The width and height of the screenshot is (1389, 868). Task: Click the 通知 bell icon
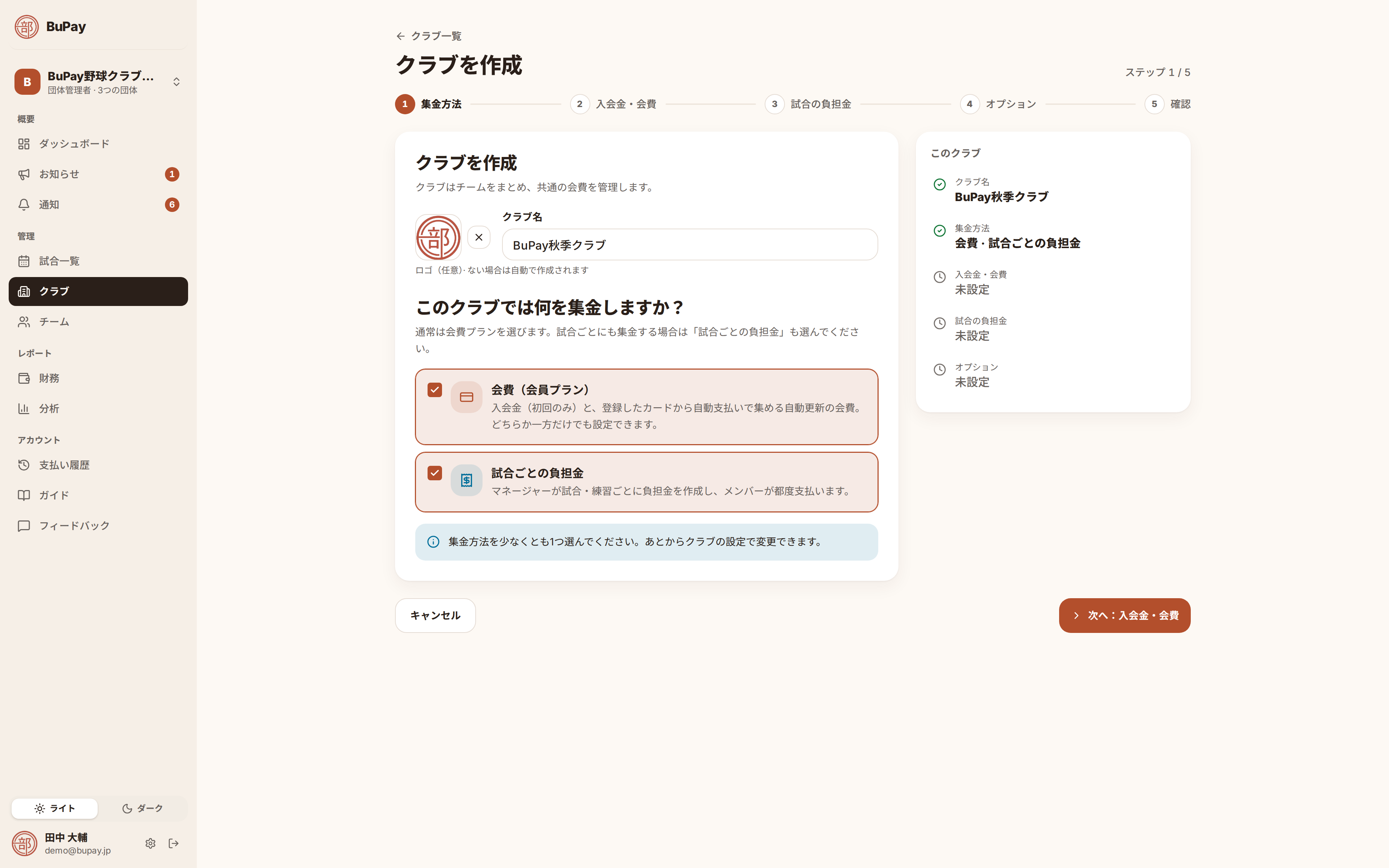tap(24, 204)
